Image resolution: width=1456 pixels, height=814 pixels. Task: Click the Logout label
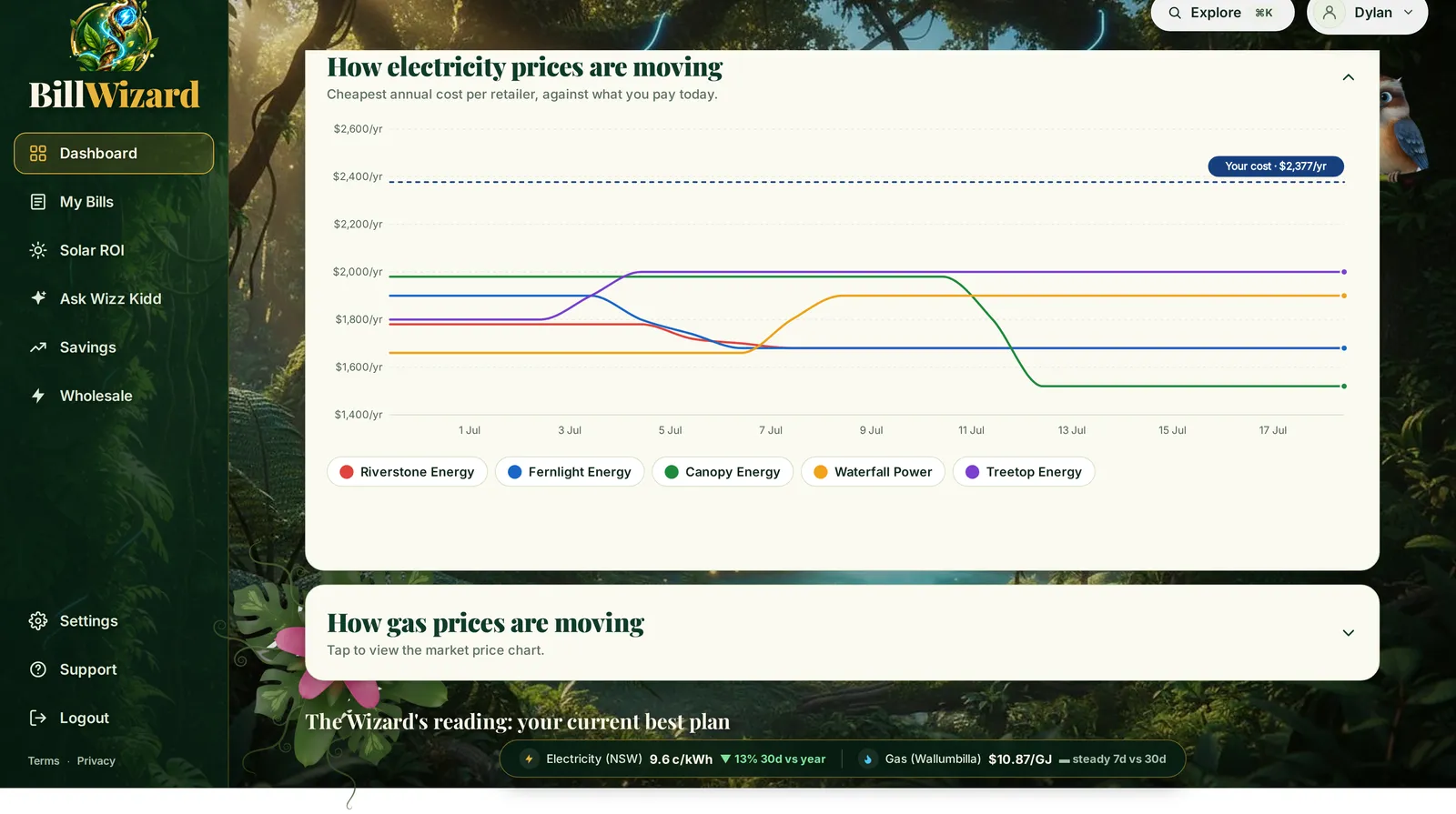pyautogui.click(x=85, y=718)
